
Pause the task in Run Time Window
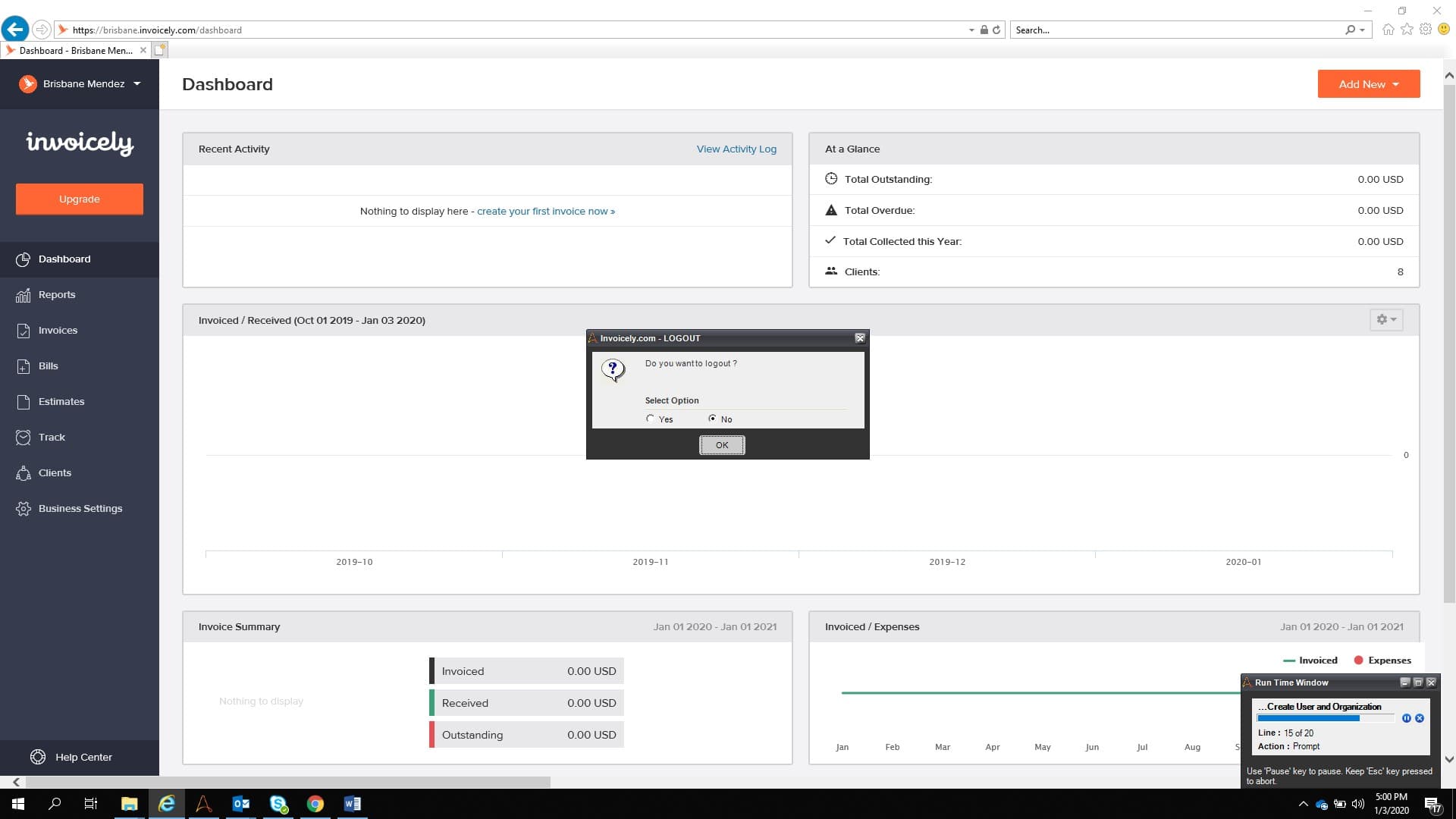click(x=1407, y=718)
